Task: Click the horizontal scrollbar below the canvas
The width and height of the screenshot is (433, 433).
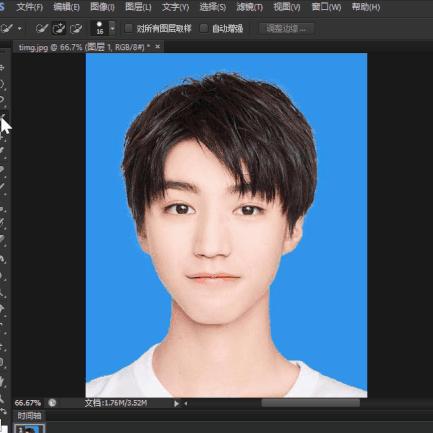Action: [310, 403]
